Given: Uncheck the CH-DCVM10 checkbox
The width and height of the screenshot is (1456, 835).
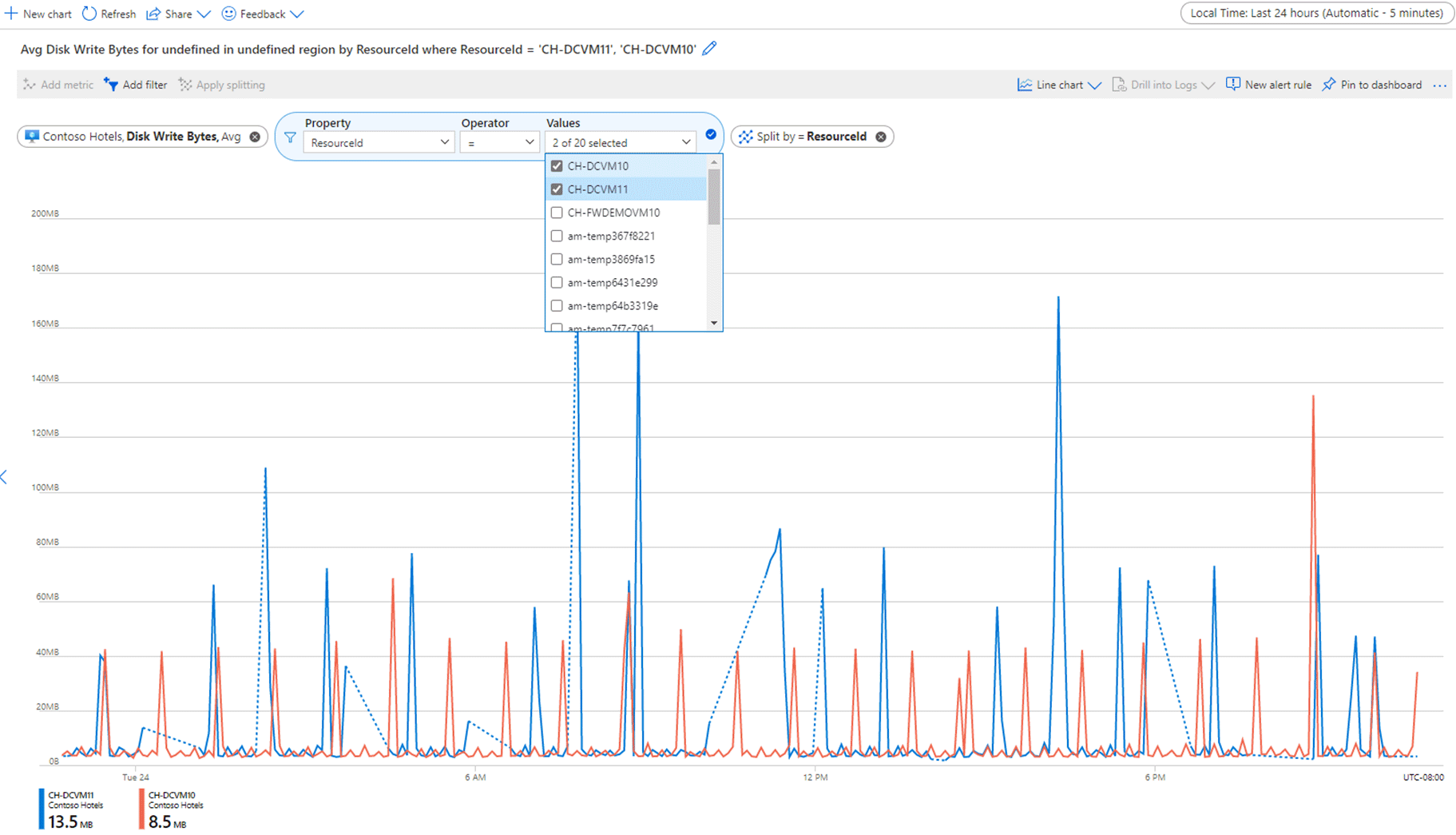Looking at the screenshot, I should point(557,166).
